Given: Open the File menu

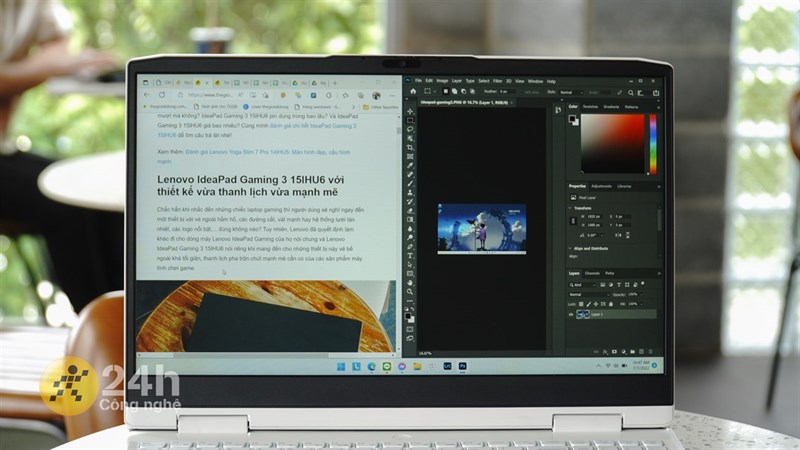Looking at the screenshot, I should pos(418,81).
